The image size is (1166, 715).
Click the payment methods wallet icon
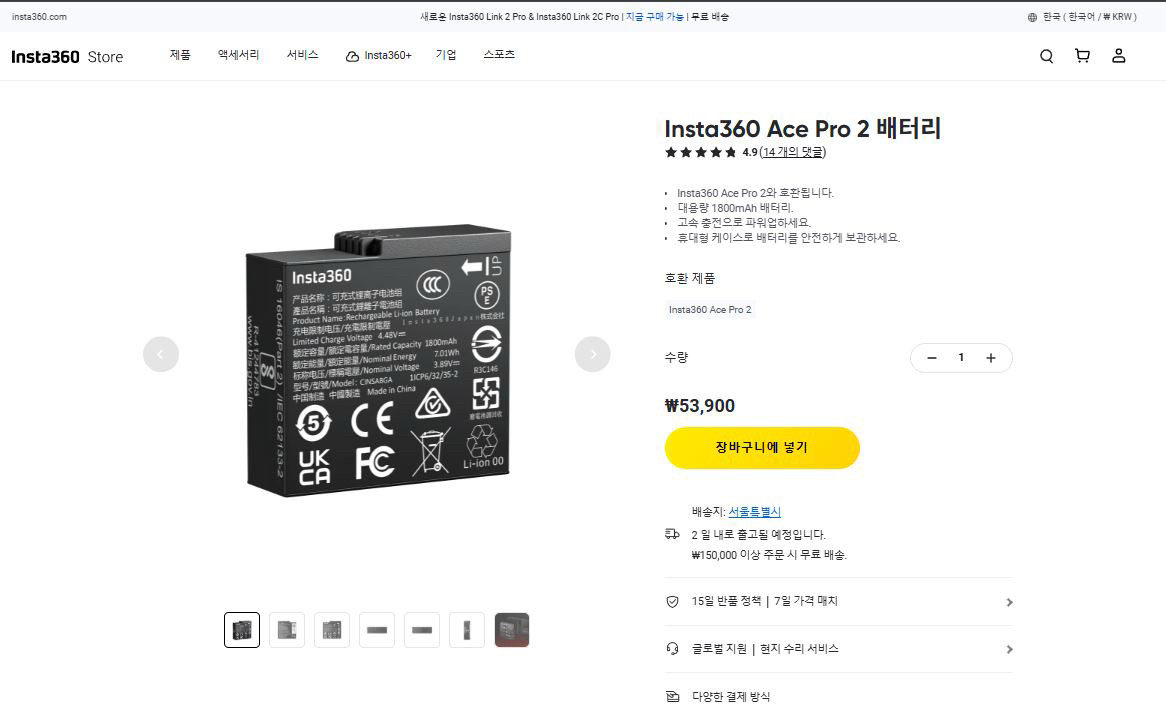(x=672, y=696)
